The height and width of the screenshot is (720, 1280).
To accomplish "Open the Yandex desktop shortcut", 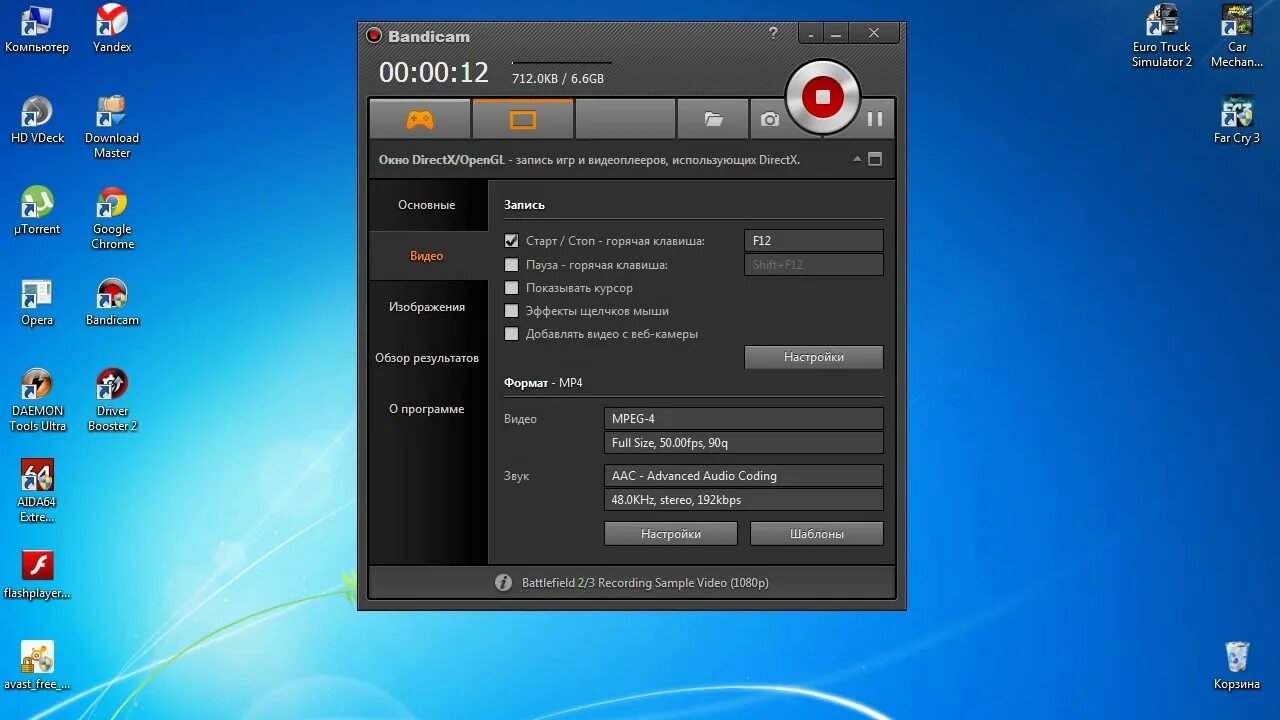I will 112,30.
